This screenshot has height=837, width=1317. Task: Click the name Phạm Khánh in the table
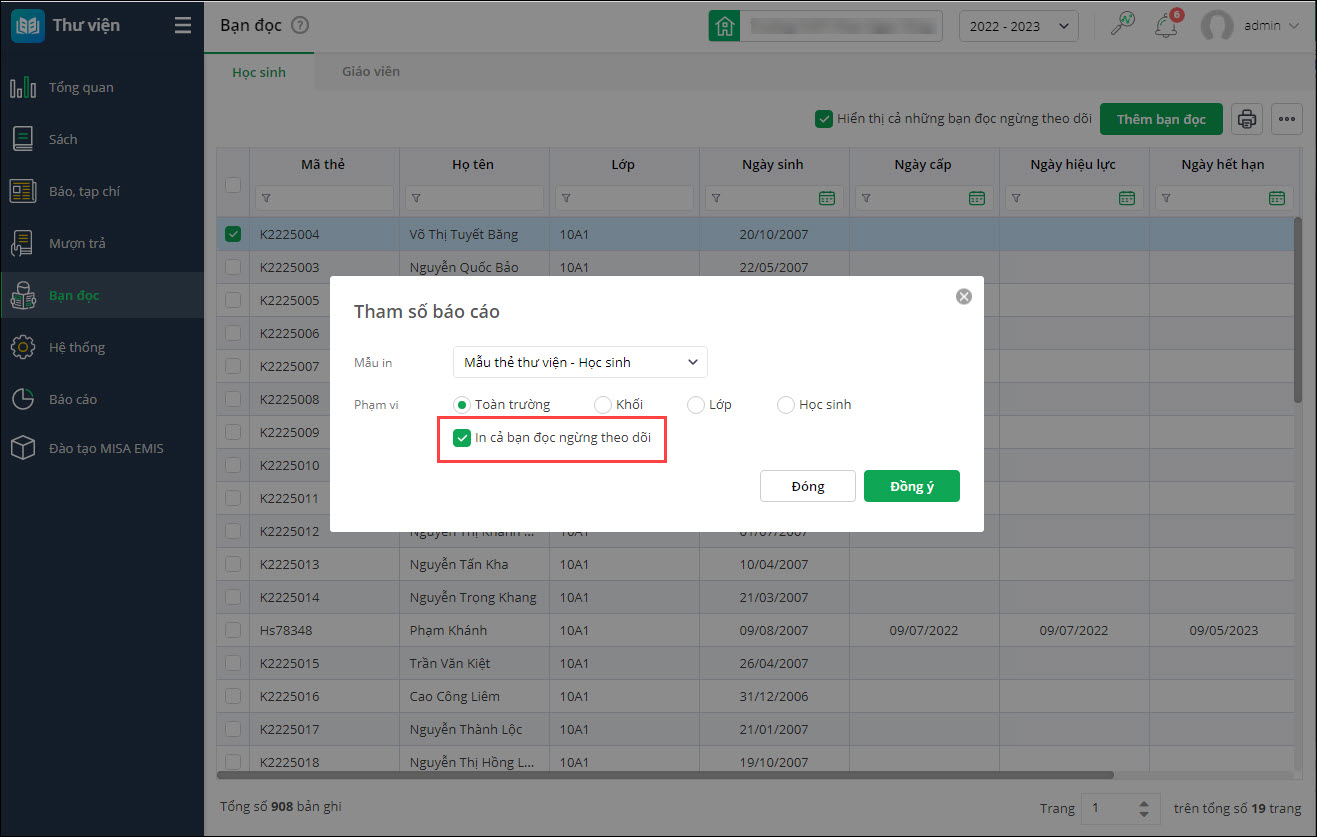tap(448, 630)
